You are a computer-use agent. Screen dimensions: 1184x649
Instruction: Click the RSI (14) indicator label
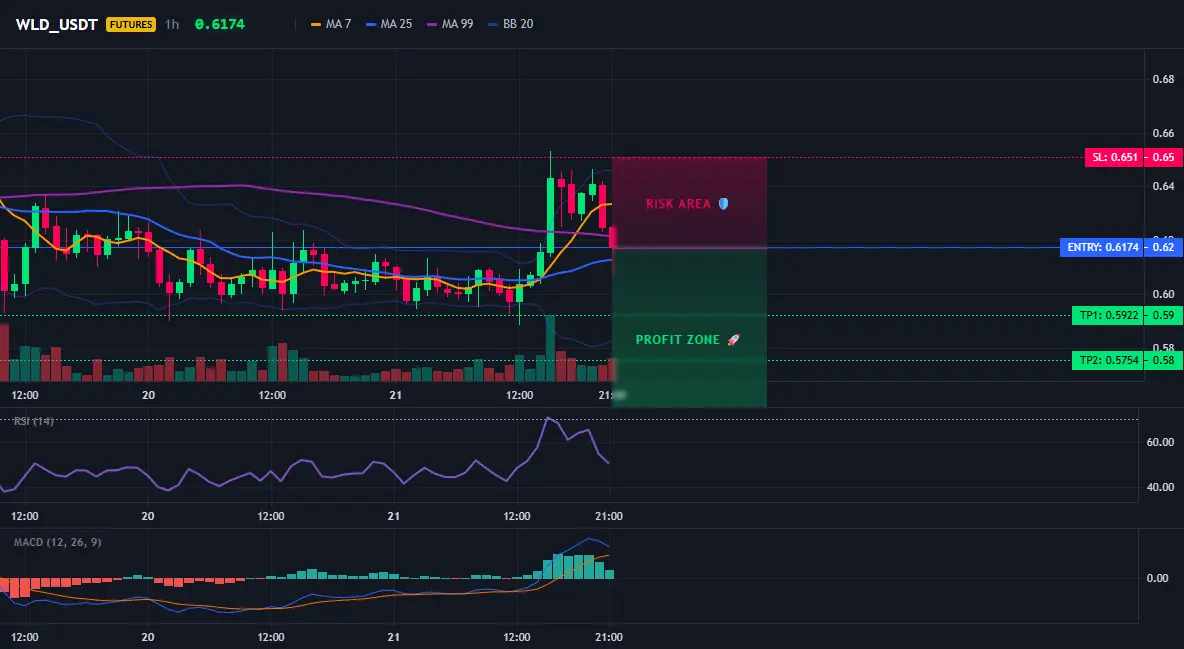33,421
